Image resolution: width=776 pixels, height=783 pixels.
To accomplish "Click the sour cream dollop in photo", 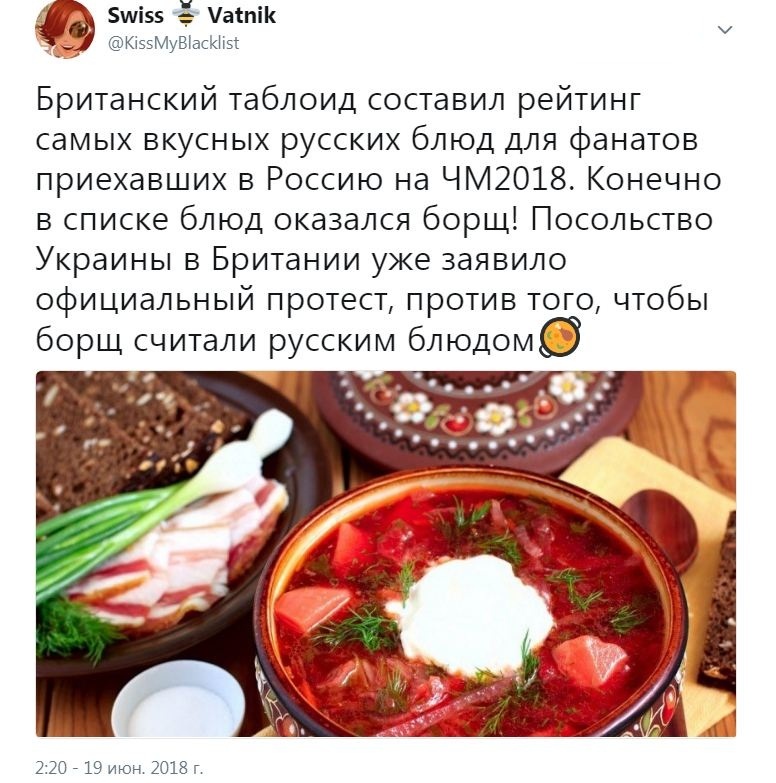I will click(x=472, y=612).
